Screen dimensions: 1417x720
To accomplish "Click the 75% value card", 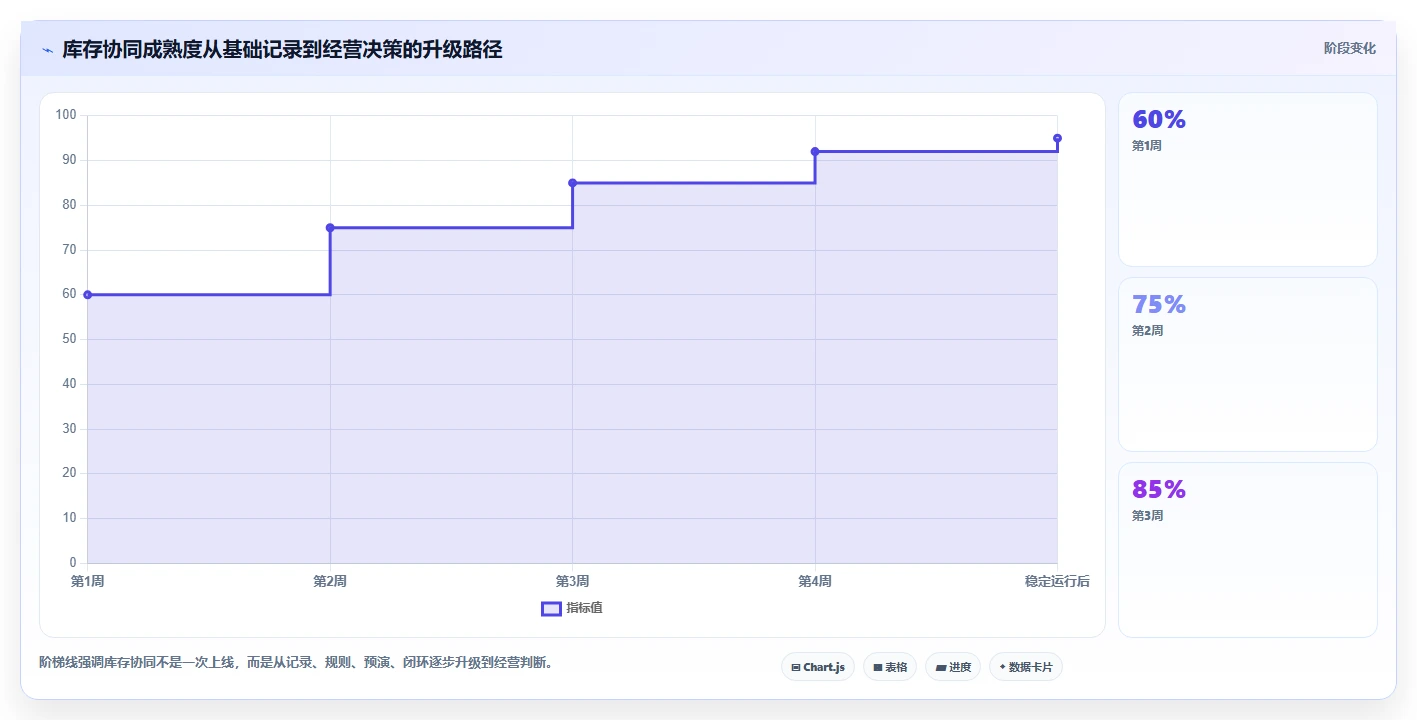I will (1247, 365).
